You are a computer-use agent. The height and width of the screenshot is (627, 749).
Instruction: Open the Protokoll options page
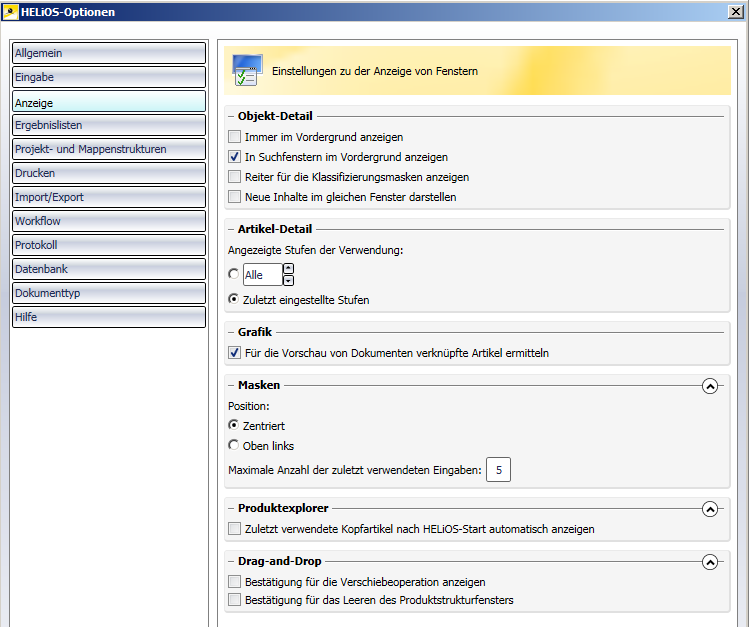click(x=109, y=245)
